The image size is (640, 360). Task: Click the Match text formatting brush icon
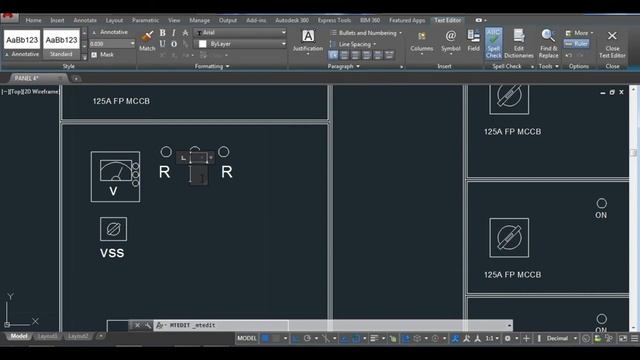click(147, 37)
